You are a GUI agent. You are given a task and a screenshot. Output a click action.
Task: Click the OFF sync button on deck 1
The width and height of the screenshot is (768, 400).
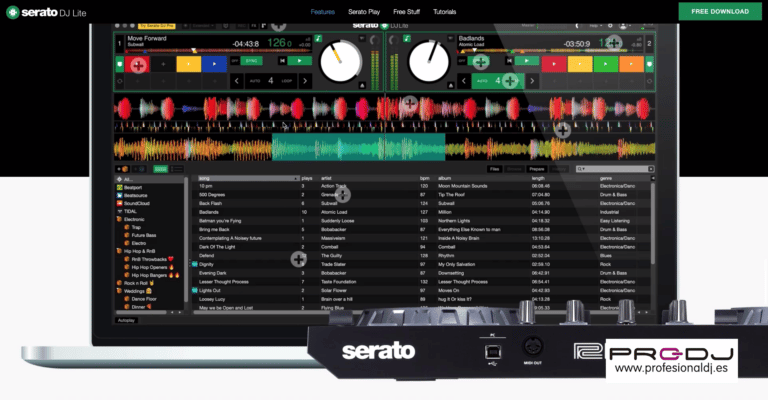[235, 61]
